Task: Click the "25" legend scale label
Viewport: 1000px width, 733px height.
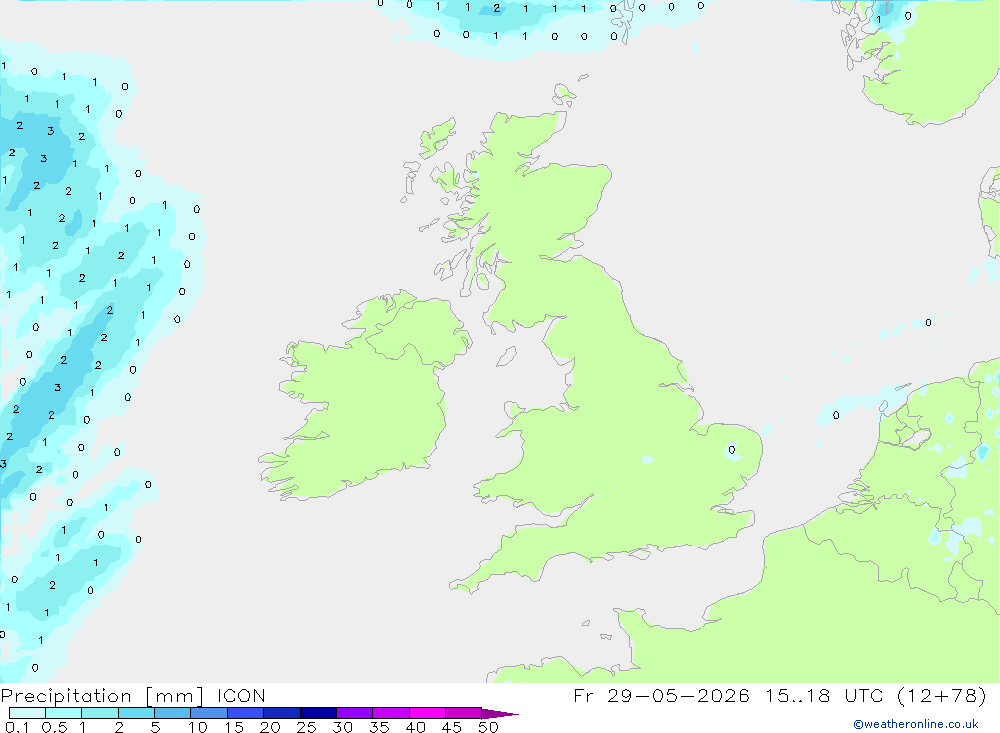Action: pyautogui.click(x=306, y=727)
